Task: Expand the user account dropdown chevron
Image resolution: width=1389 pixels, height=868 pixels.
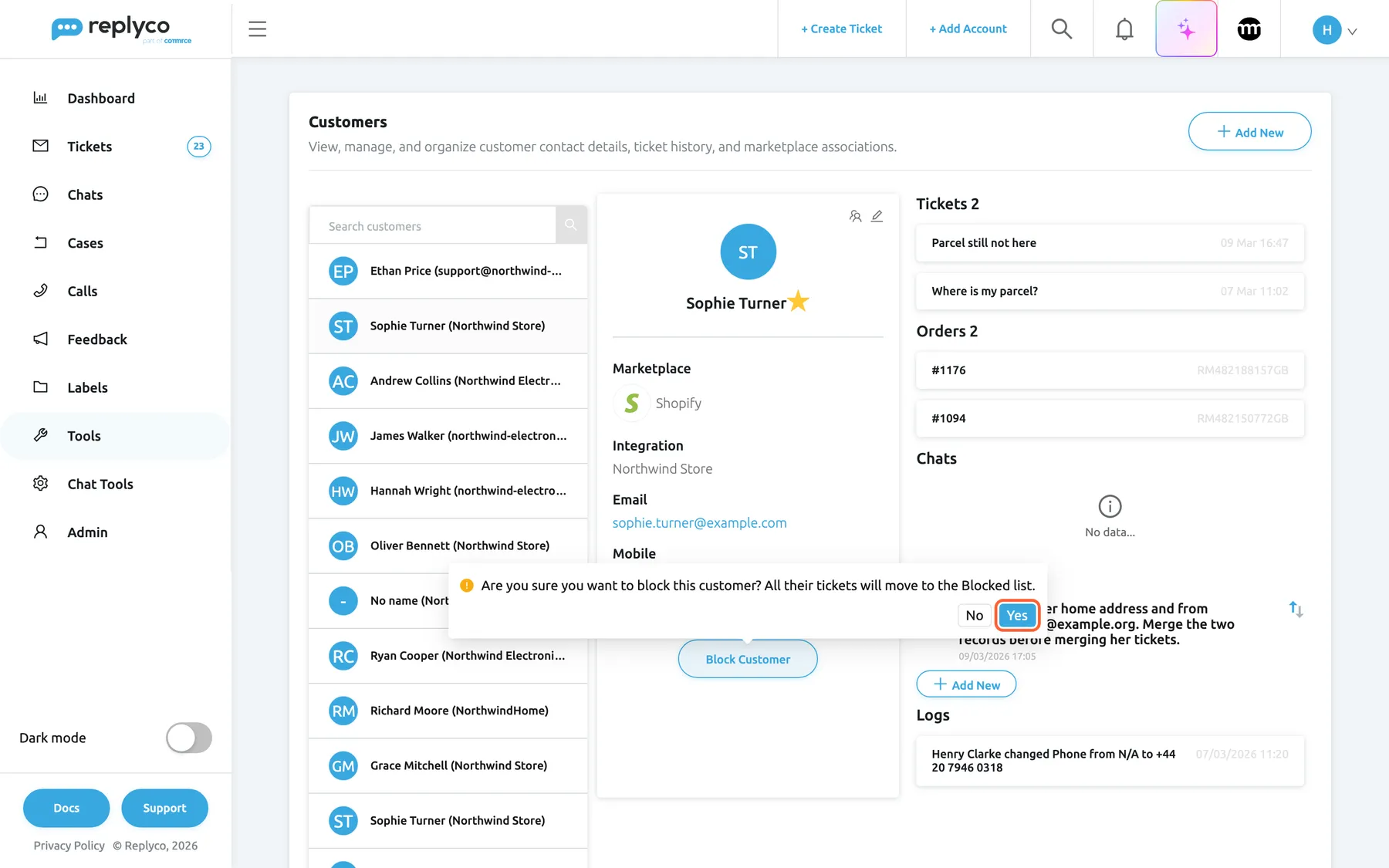Action: tap(1352, 32)
